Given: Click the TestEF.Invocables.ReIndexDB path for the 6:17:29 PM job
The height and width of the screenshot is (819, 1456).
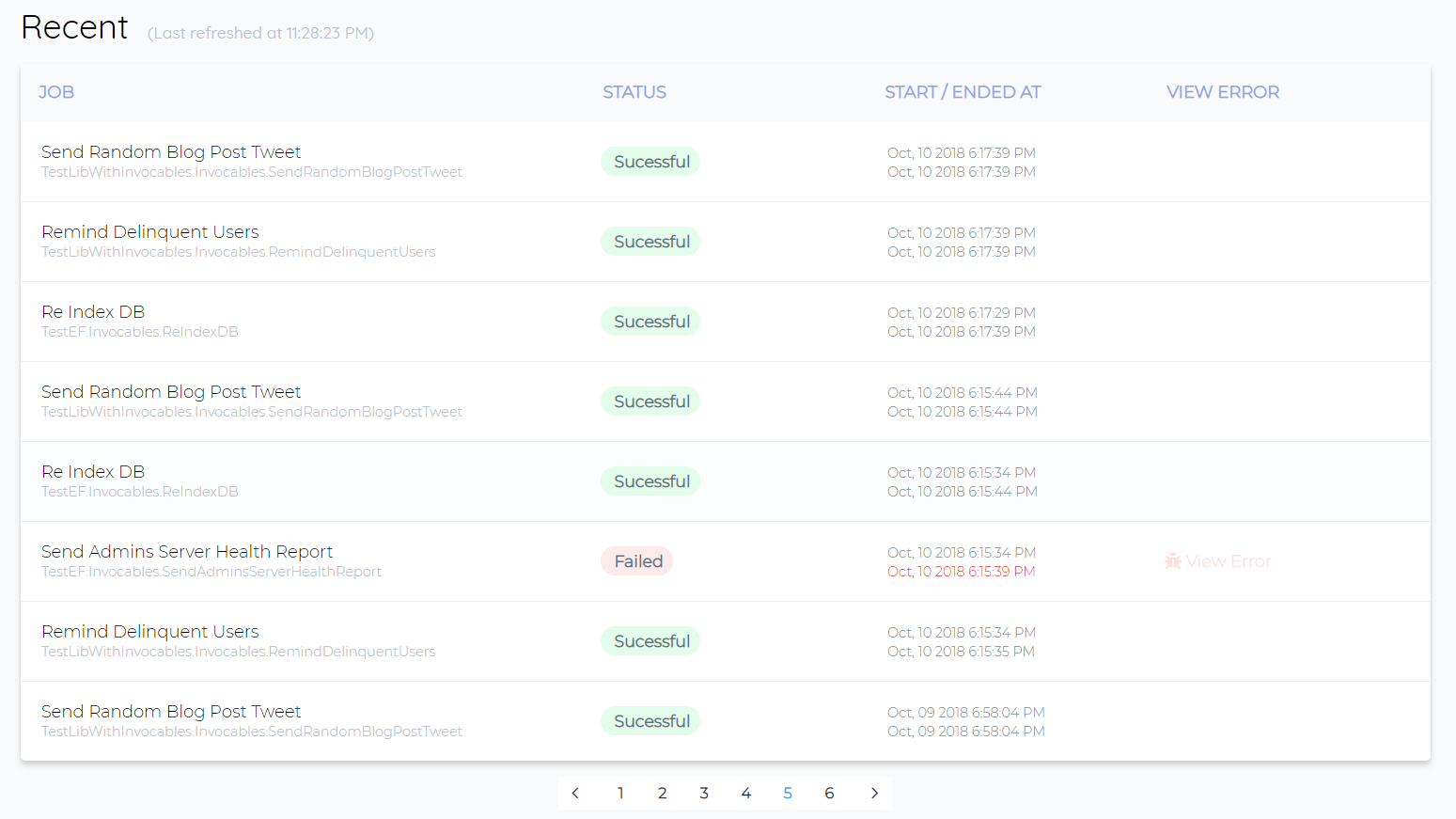Looking at the screenshot, I should pyautogui.click(x=140, y=332).
